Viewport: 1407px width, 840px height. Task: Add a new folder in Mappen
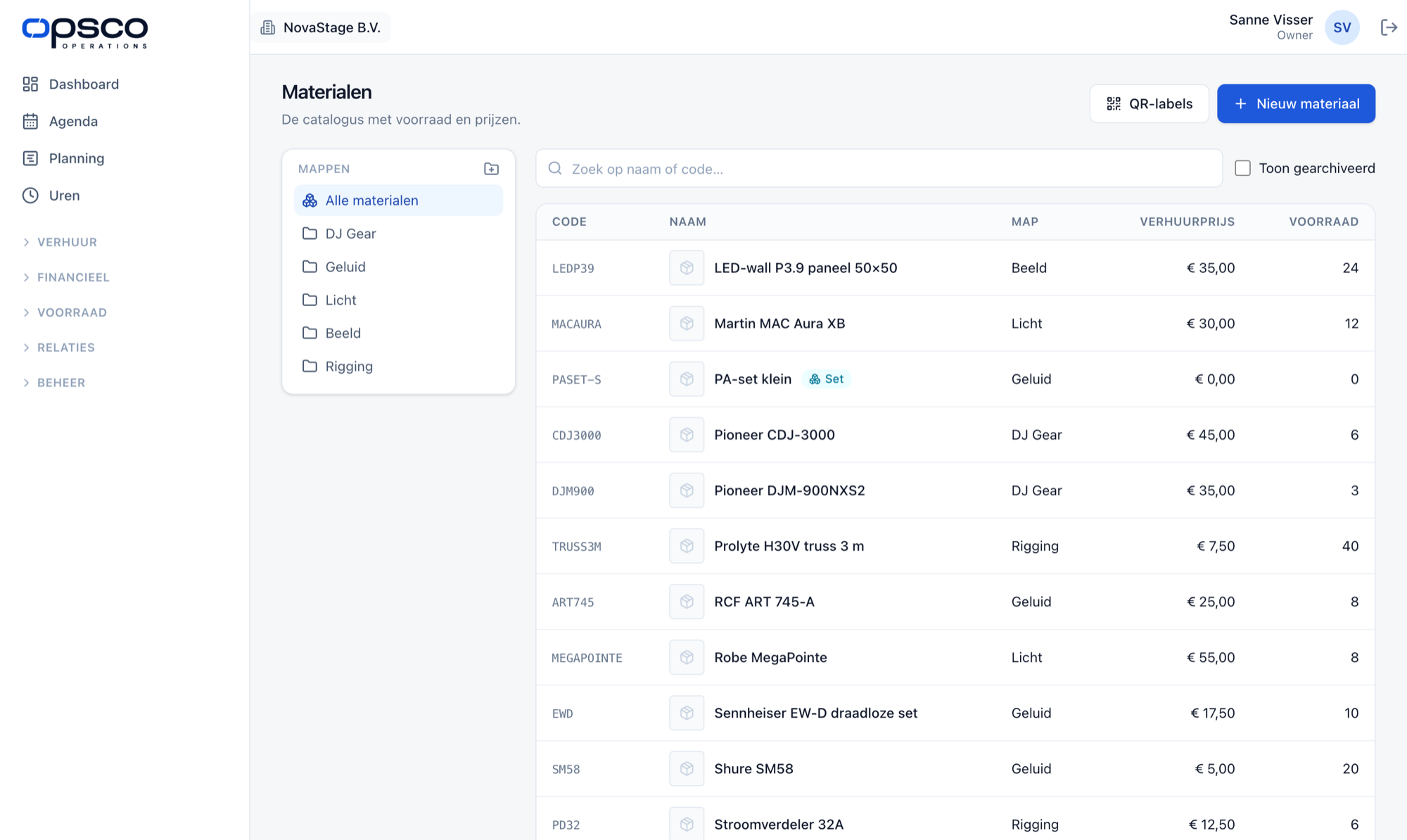[x=492, y=169]
